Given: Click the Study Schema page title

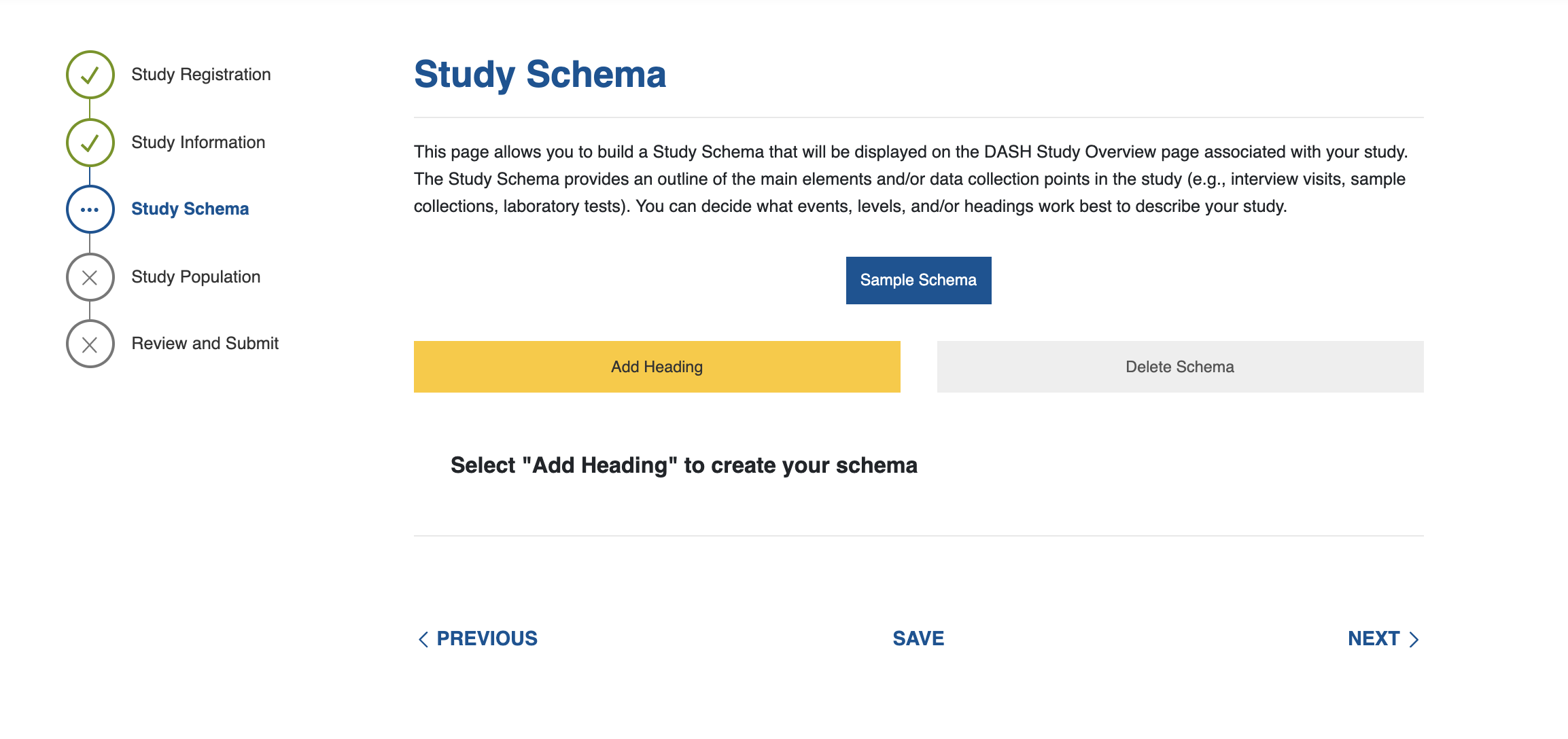Looking at the screenshot, I should coord(540,74).
